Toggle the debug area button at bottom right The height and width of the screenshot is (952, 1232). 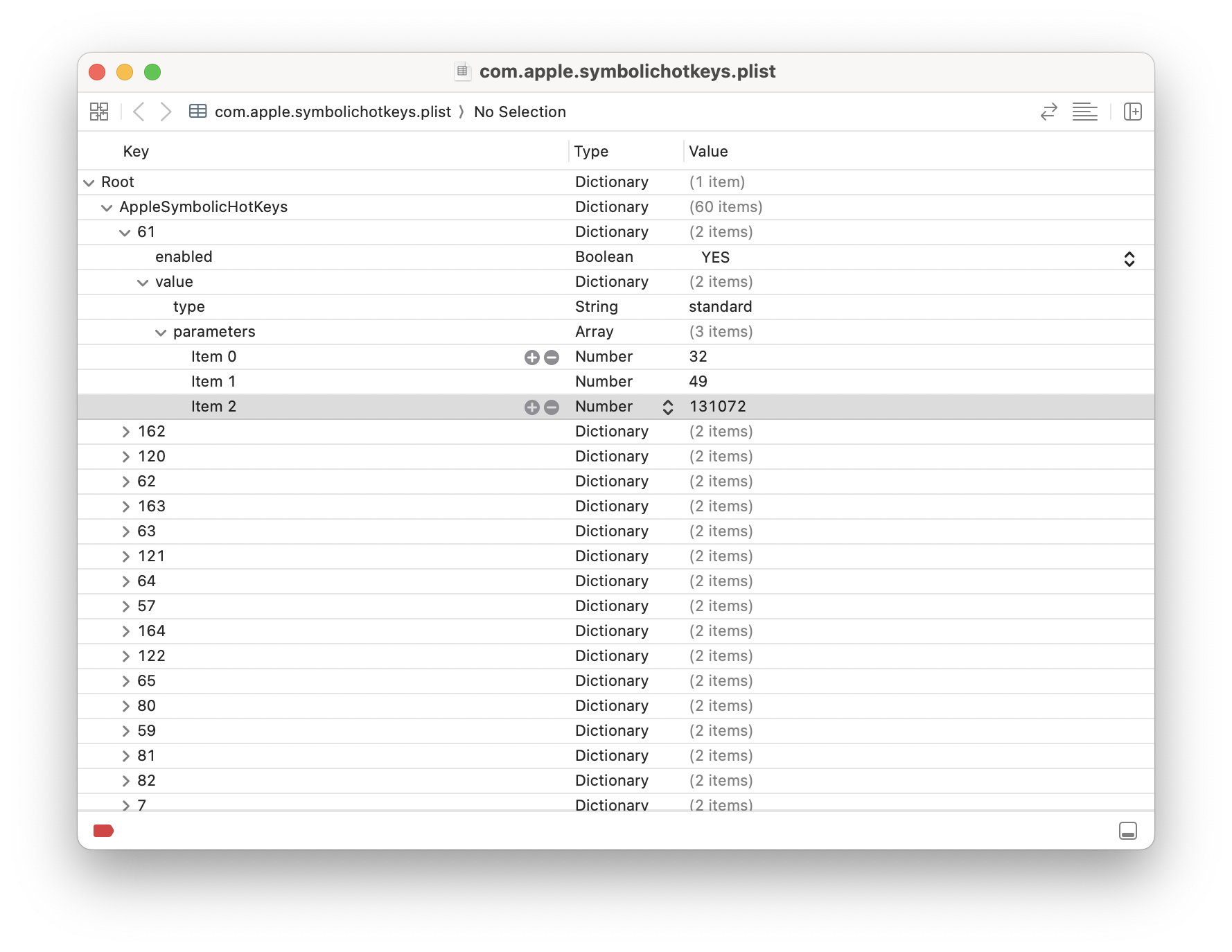tap(1127, 831)
